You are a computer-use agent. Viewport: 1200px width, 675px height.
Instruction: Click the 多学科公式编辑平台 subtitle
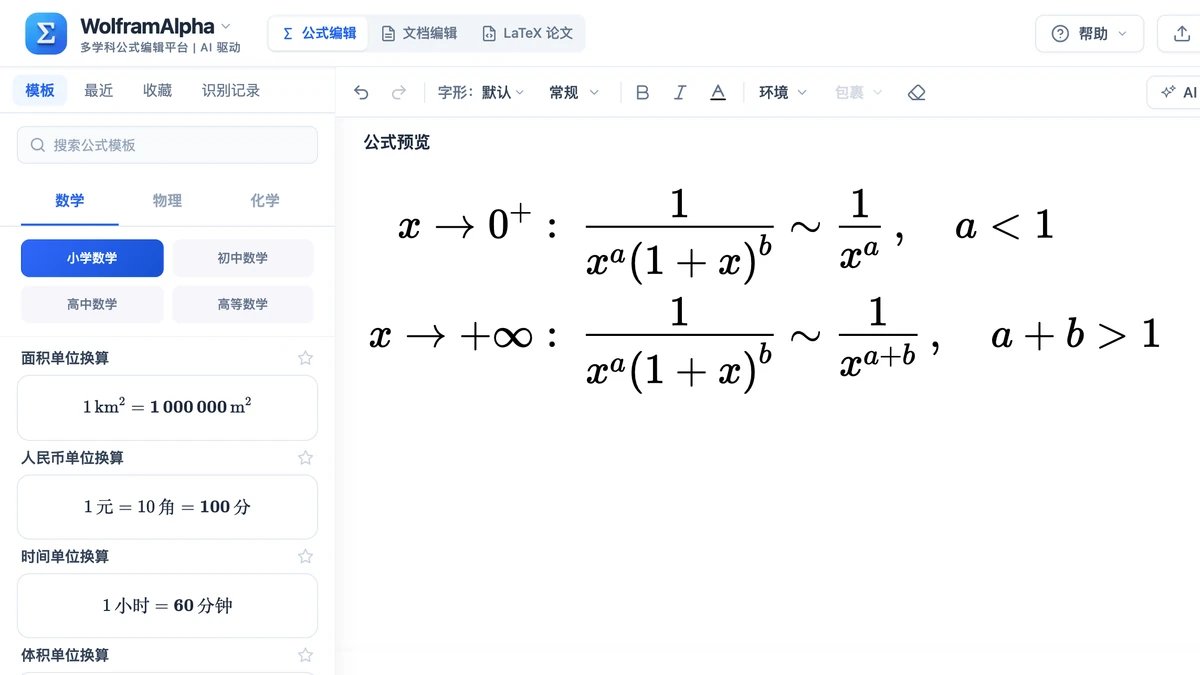click(x=134, y=47)
